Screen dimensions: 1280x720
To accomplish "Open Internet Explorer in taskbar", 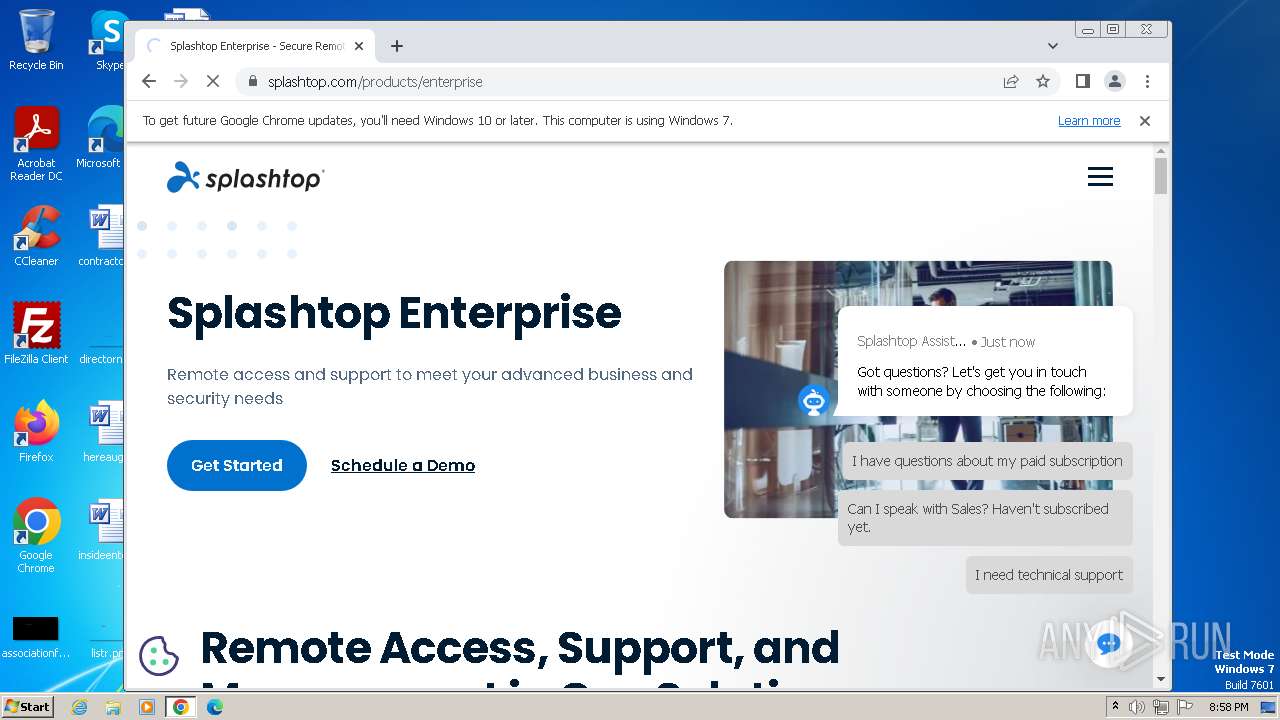I will click(80, 707).
